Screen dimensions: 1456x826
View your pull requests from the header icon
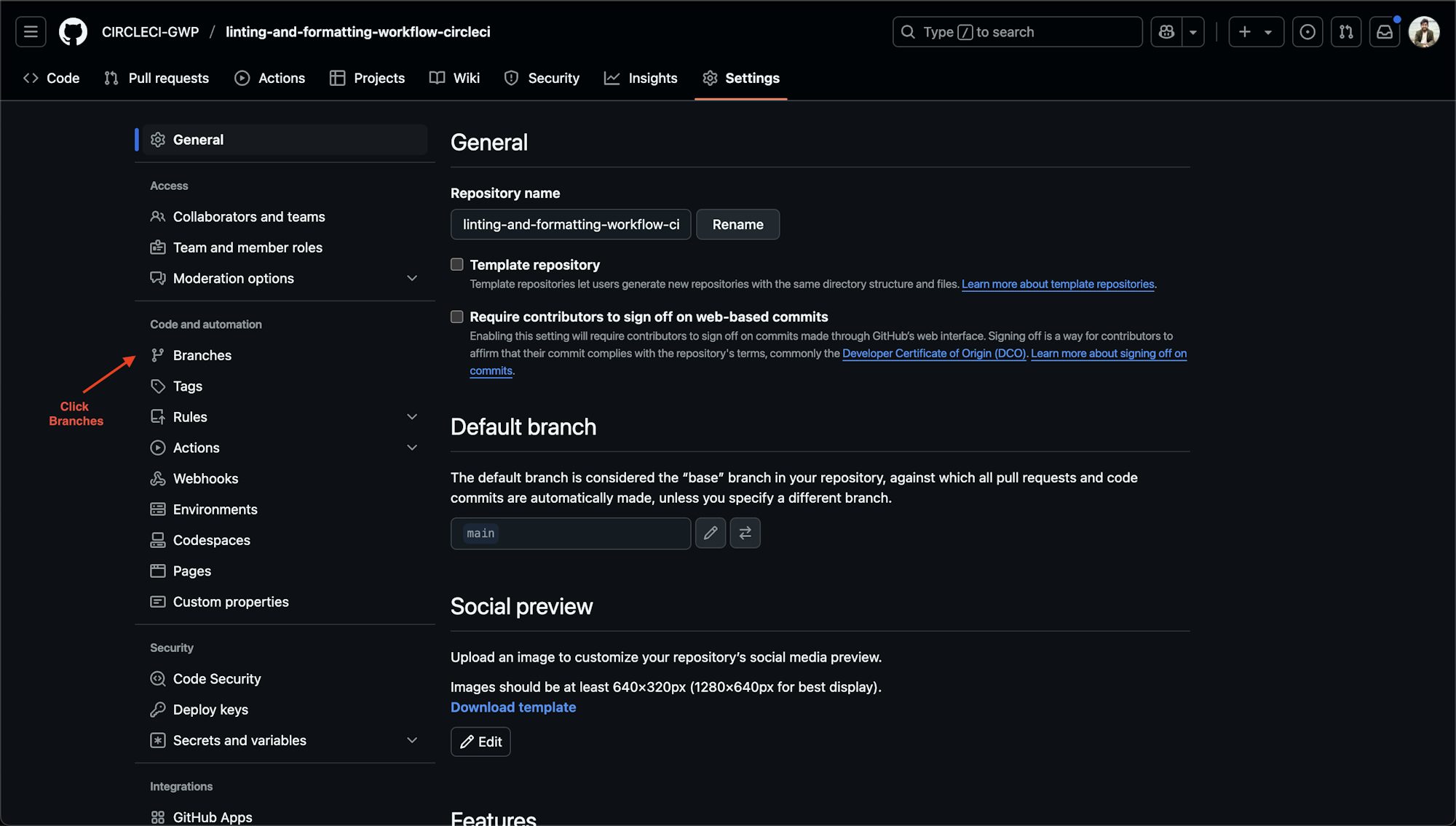pyautogui.click(x=1346, y=31)
